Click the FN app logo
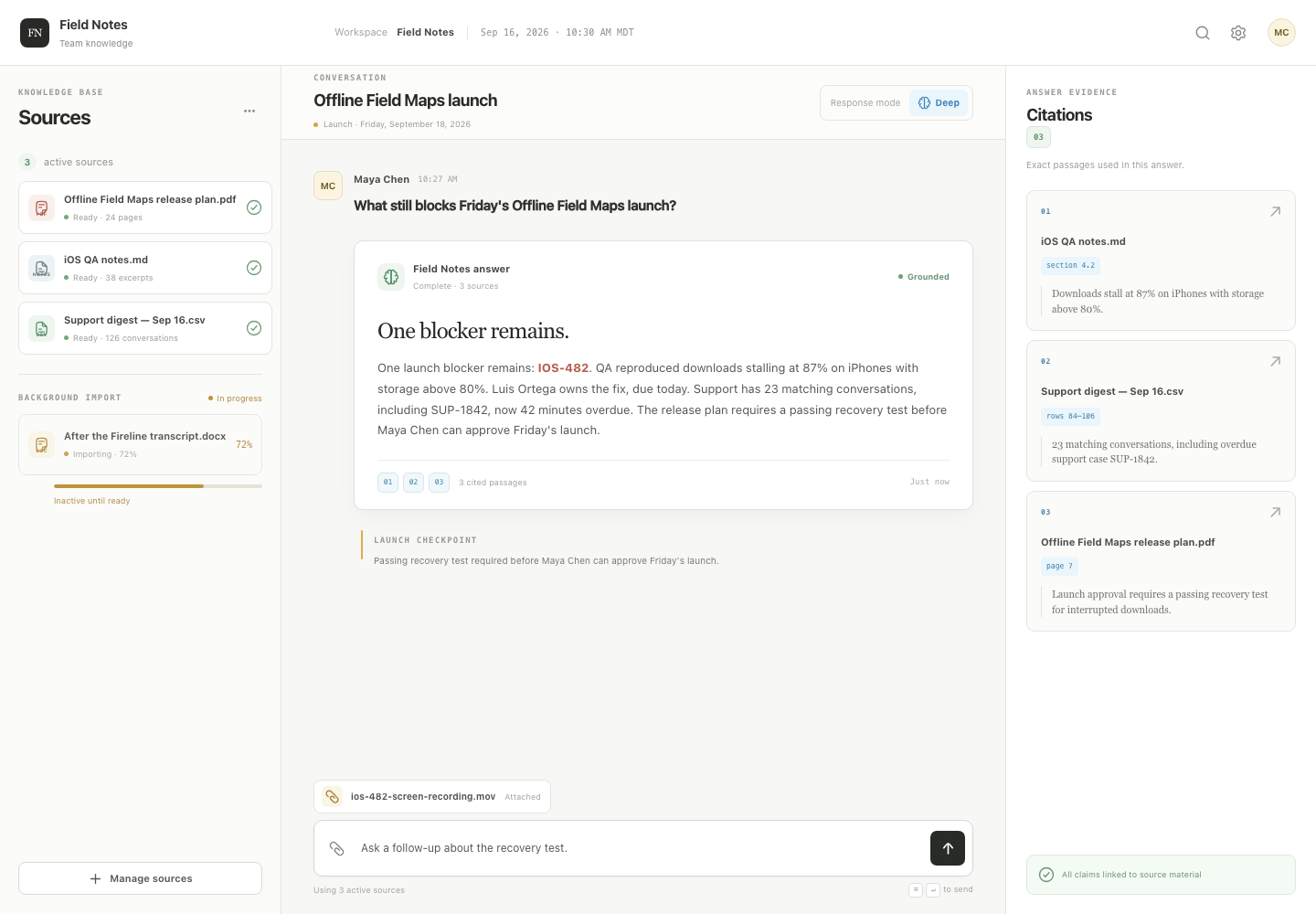This screenshot has width=1316, height=914. (35, 33)
